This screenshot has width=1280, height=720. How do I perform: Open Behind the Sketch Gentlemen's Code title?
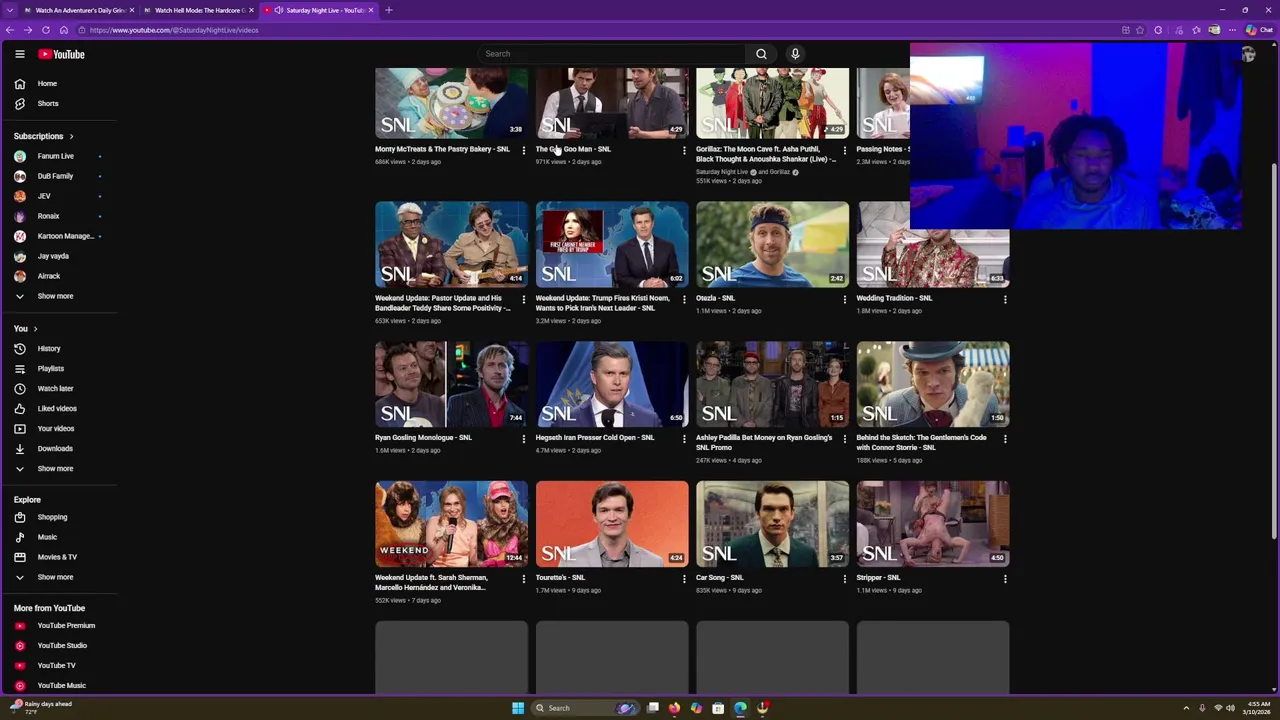pyautogui.click(x=921, y=443)
